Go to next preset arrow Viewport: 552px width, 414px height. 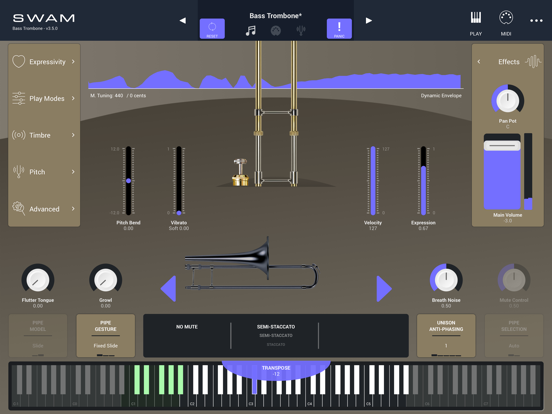click(x=369, y=21)
